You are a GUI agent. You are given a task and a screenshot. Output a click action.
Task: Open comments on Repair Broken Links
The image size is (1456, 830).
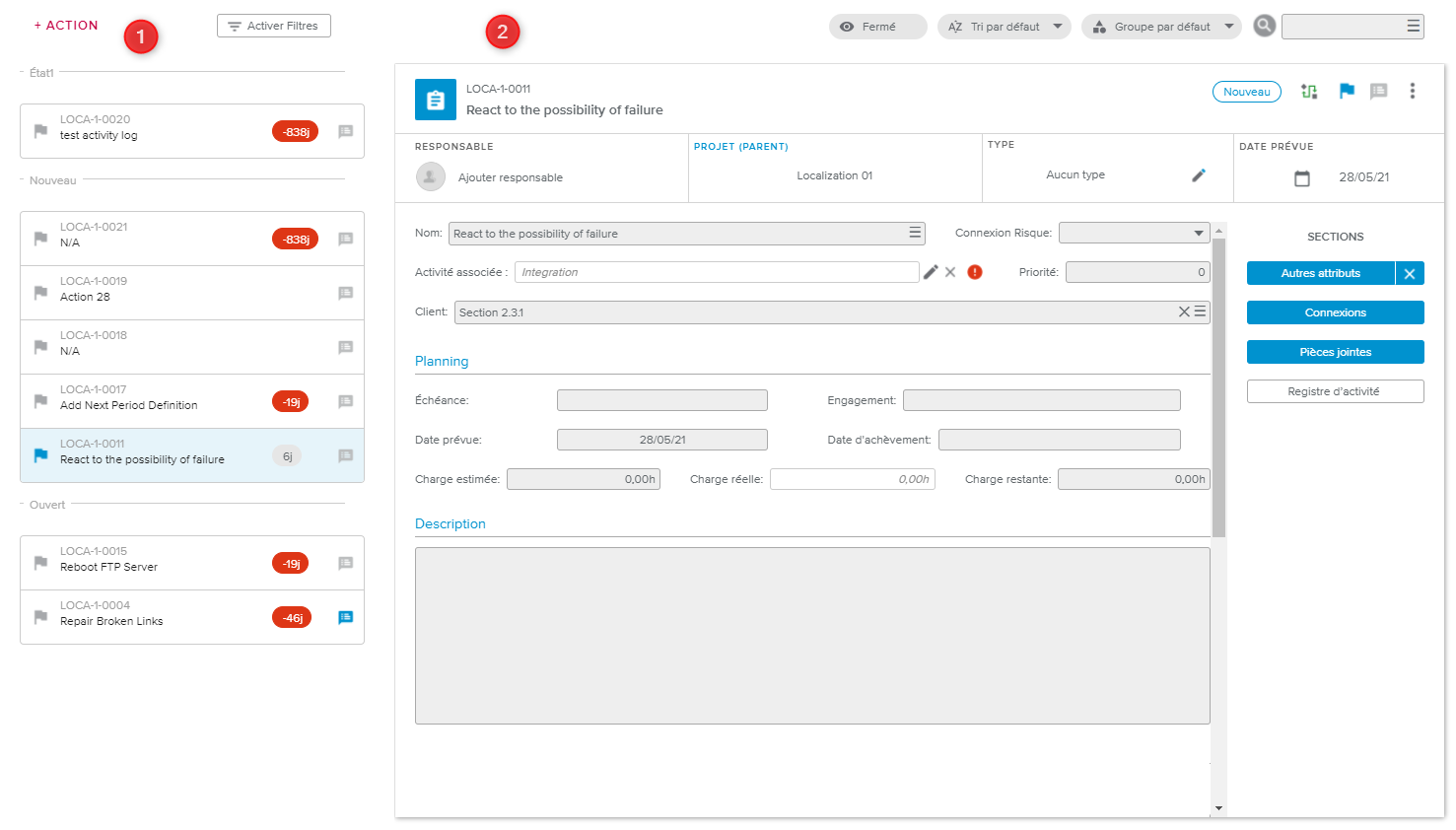tap(346, 618)
